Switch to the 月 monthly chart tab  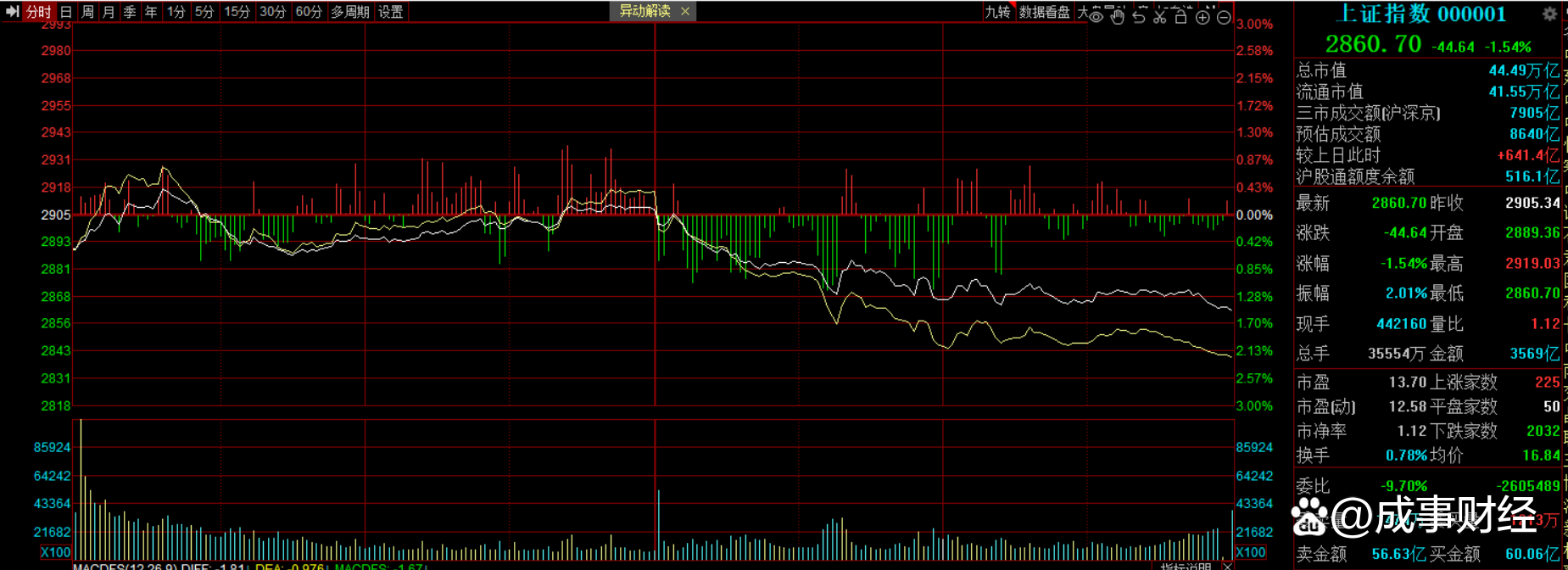(109, 12)
